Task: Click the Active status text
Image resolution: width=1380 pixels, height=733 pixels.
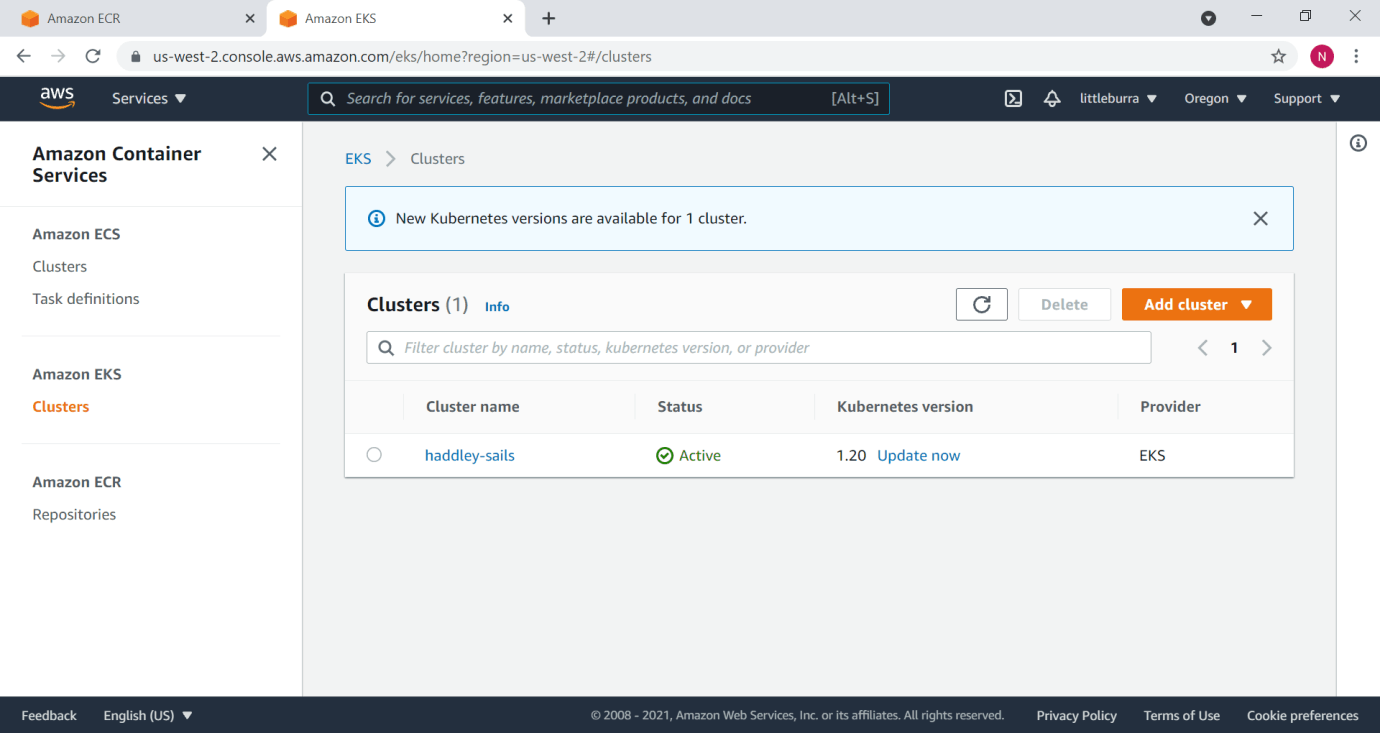Action: 700,456
